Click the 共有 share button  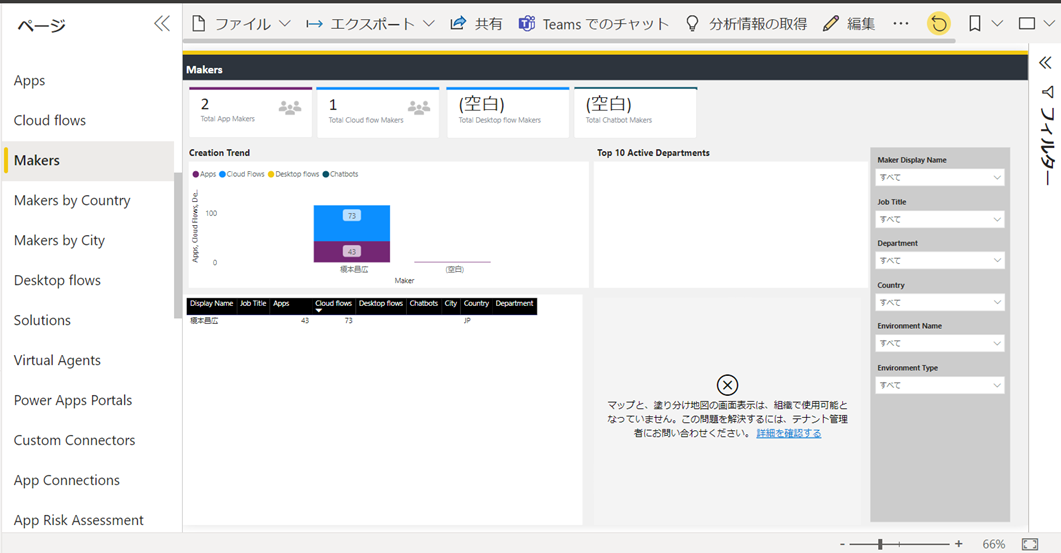476,24
